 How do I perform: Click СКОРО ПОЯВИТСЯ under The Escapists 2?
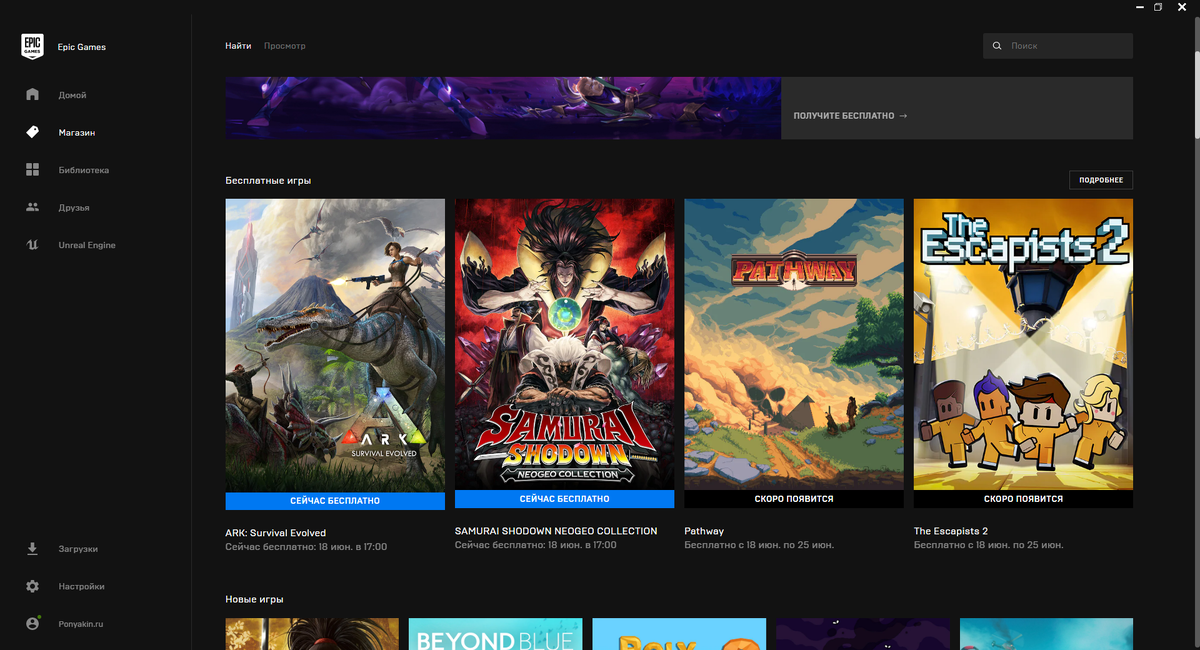1023,498
